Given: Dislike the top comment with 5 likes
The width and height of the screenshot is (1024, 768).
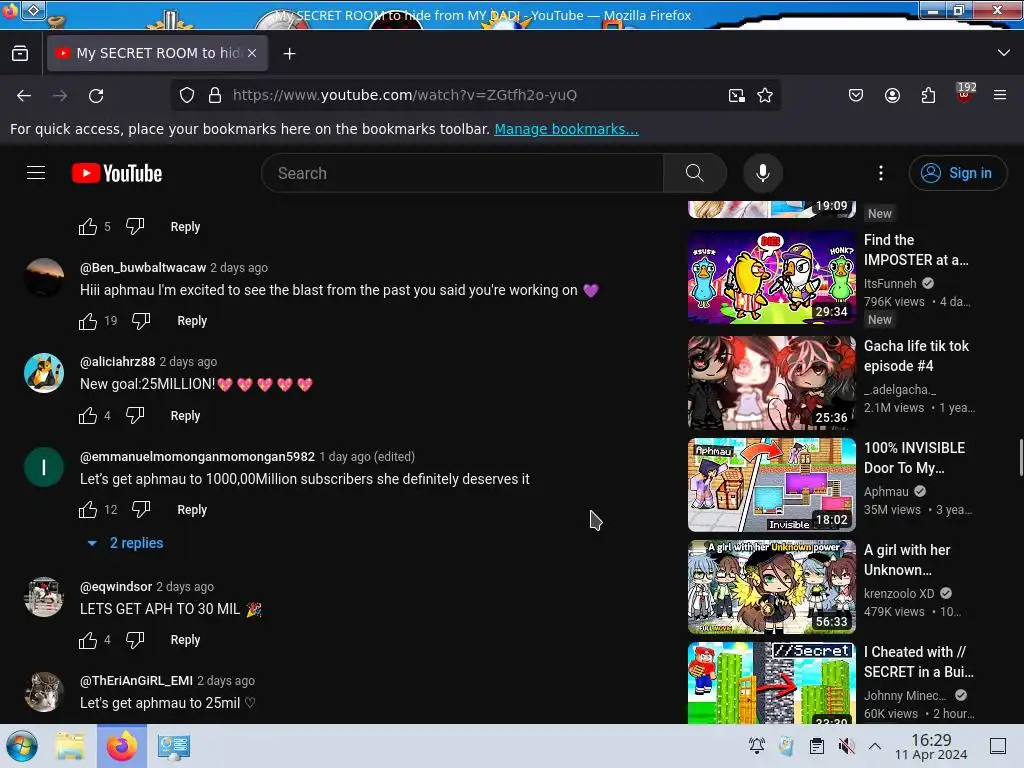Looking at the screenshot, I should pyautogui.click(x=135, y=226).
